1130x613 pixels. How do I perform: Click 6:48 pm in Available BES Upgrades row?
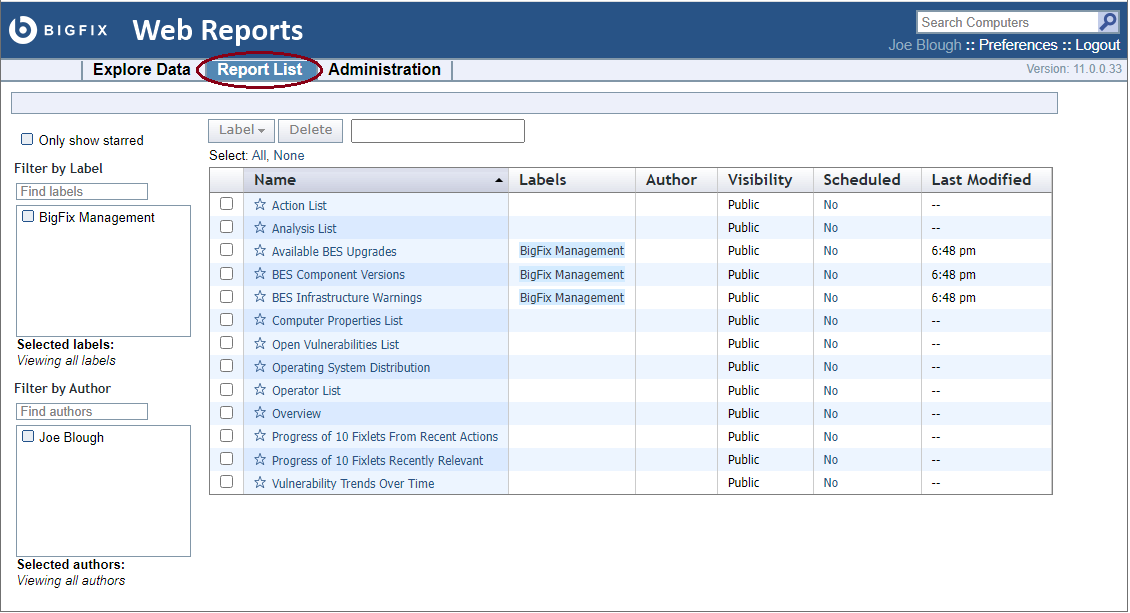coord(953,251)
